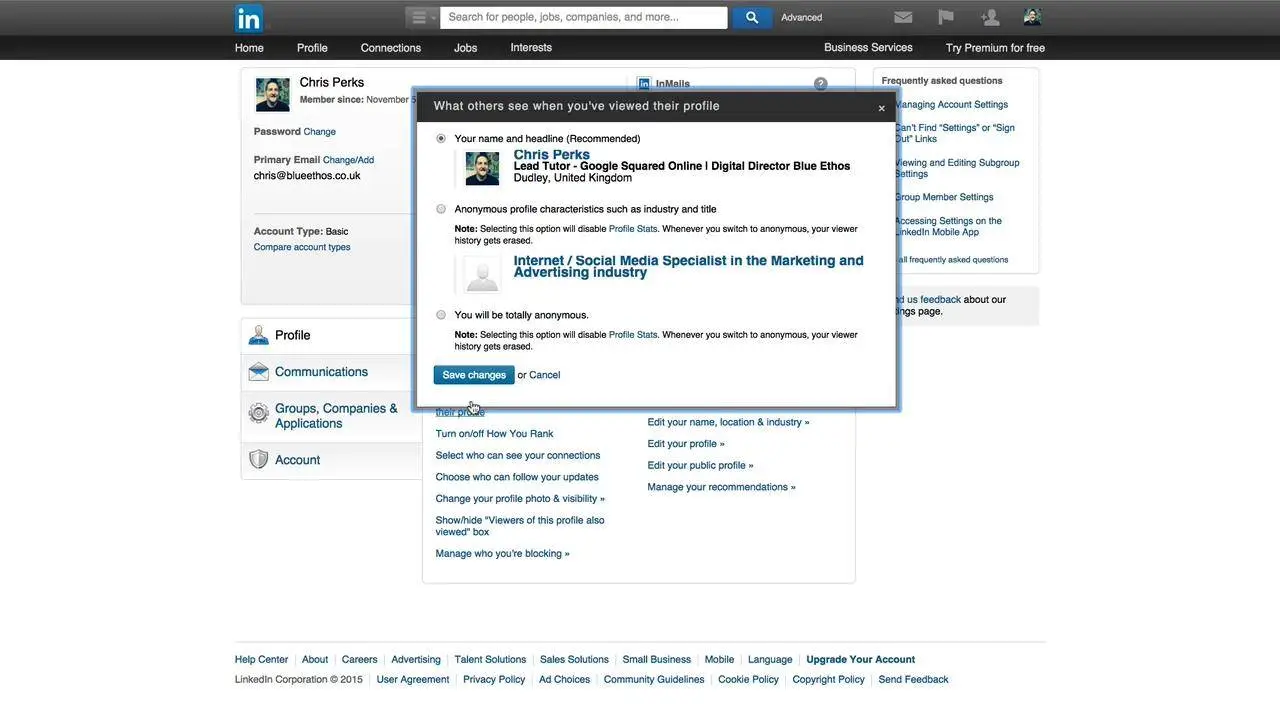Viewport: 1280px width, 720px height.
Task: Open Compare account types link
Action: [302, 247]
